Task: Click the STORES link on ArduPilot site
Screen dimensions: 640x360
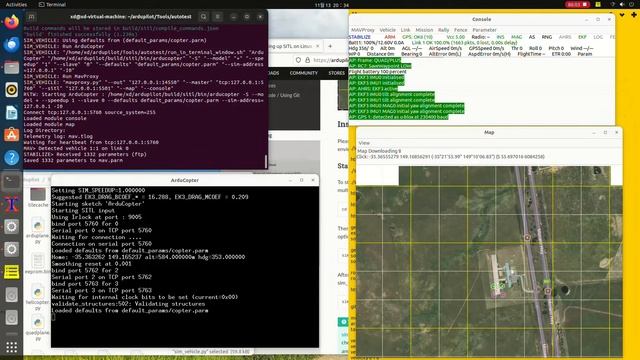Action: (336, 73)
